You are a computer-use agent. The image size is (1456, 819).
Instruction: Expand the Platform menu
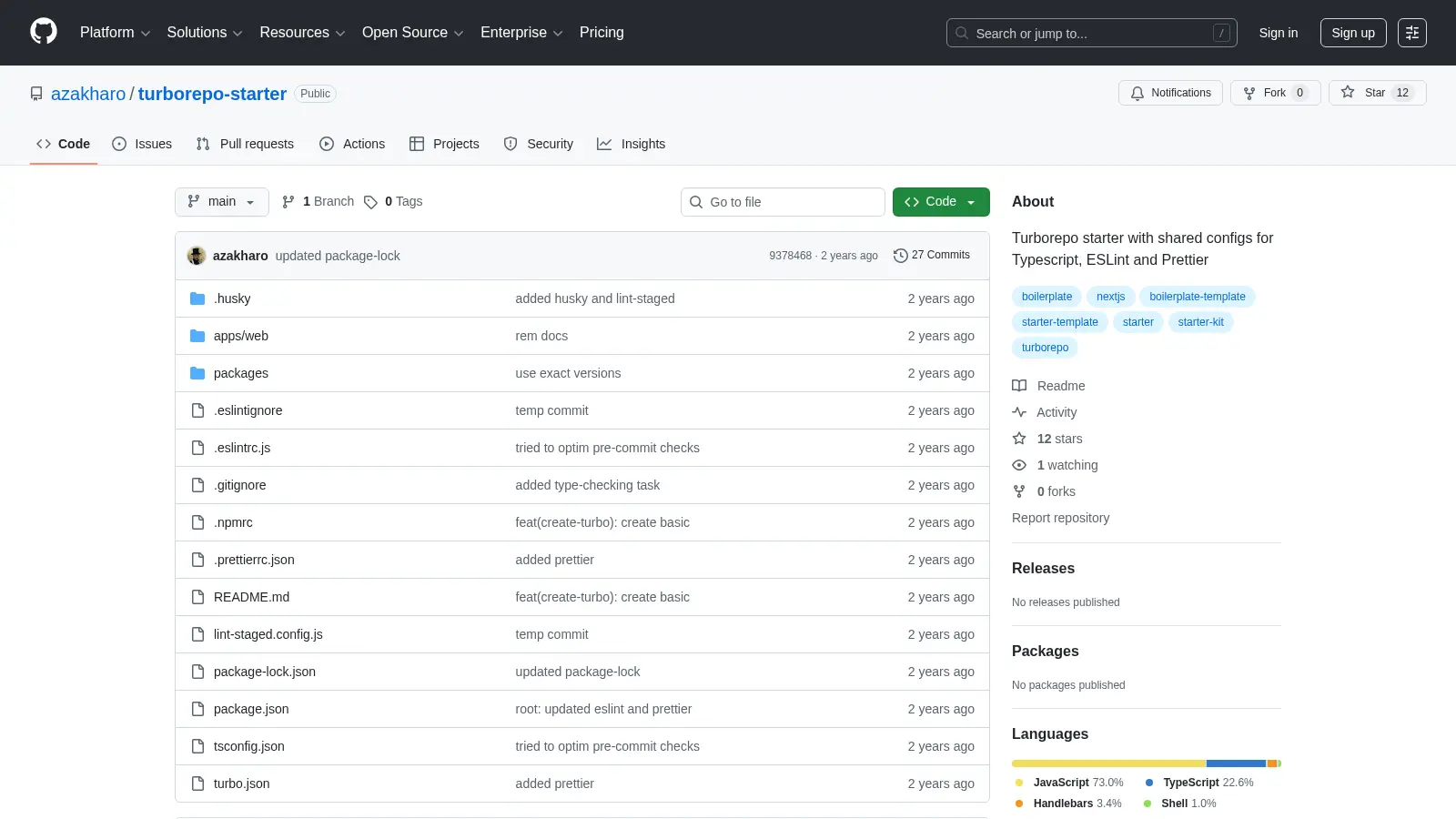click(115, 33)
